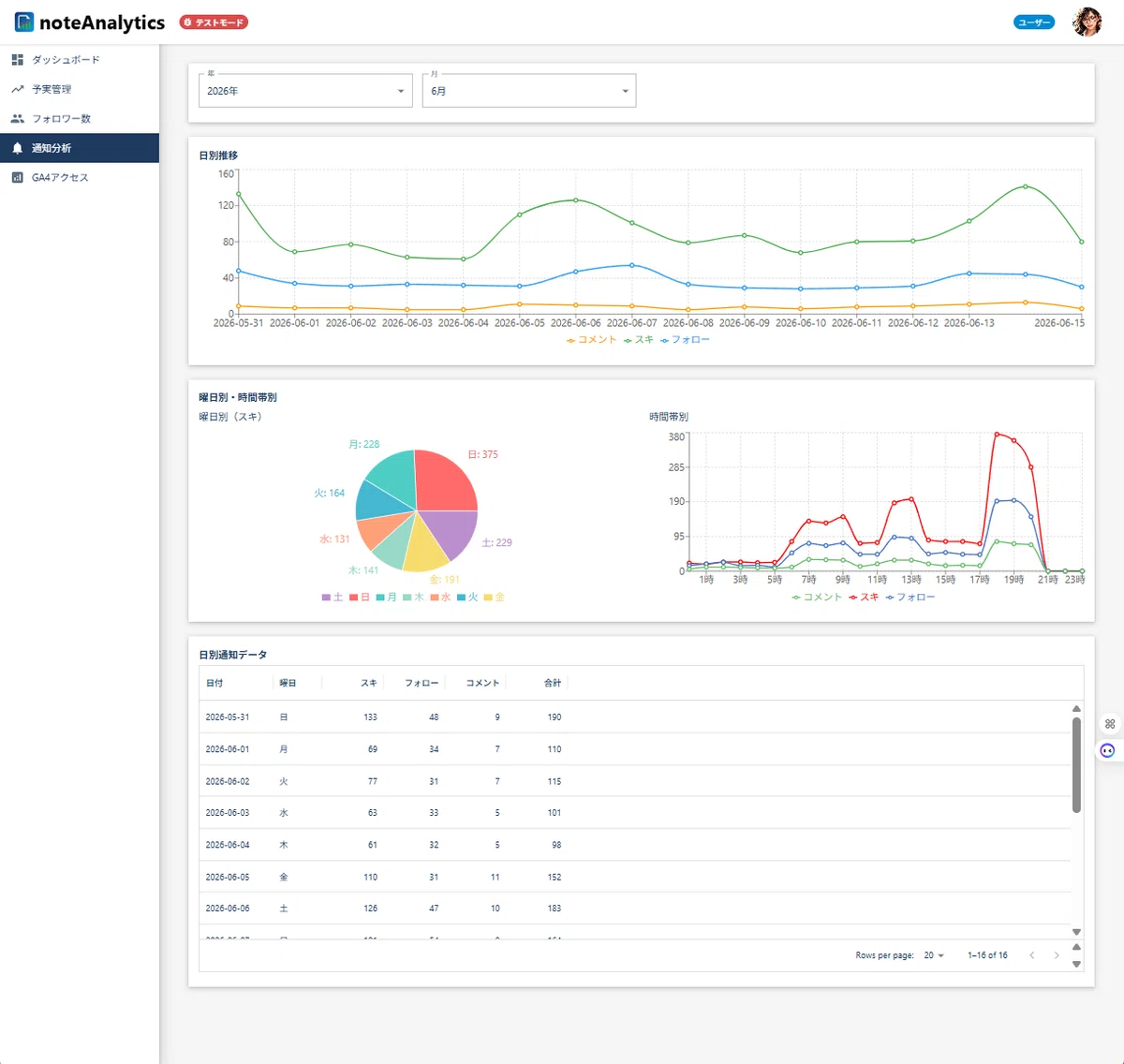Sort table by the フォロー column header

click(x=421, y=684)
